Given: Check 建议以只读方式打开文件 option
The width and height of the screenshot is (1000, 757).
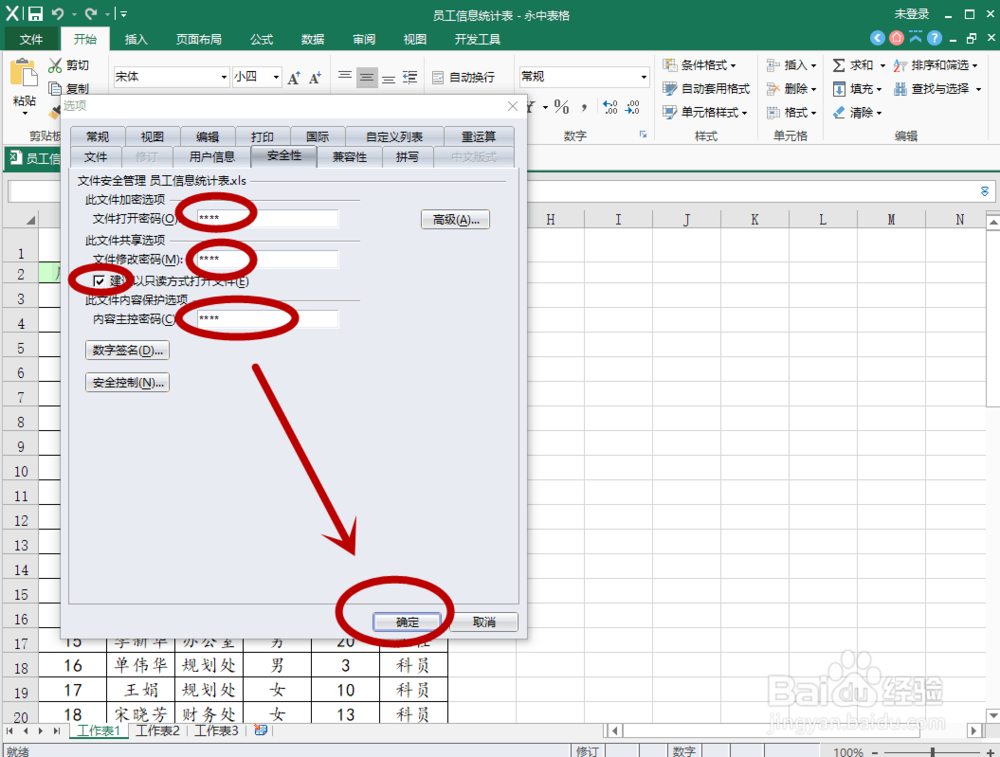Looking at the screenshot, I should [x=100, y=282].
